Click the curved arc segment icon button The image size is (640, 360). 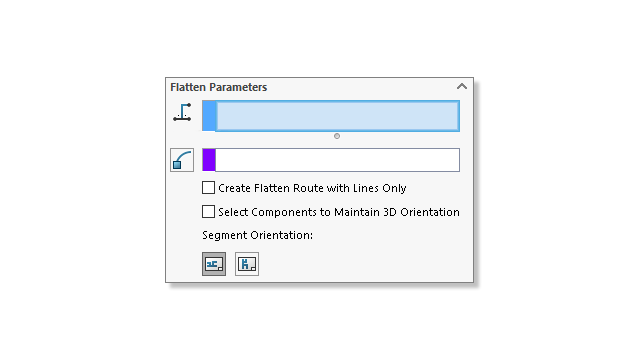[182, 160]
